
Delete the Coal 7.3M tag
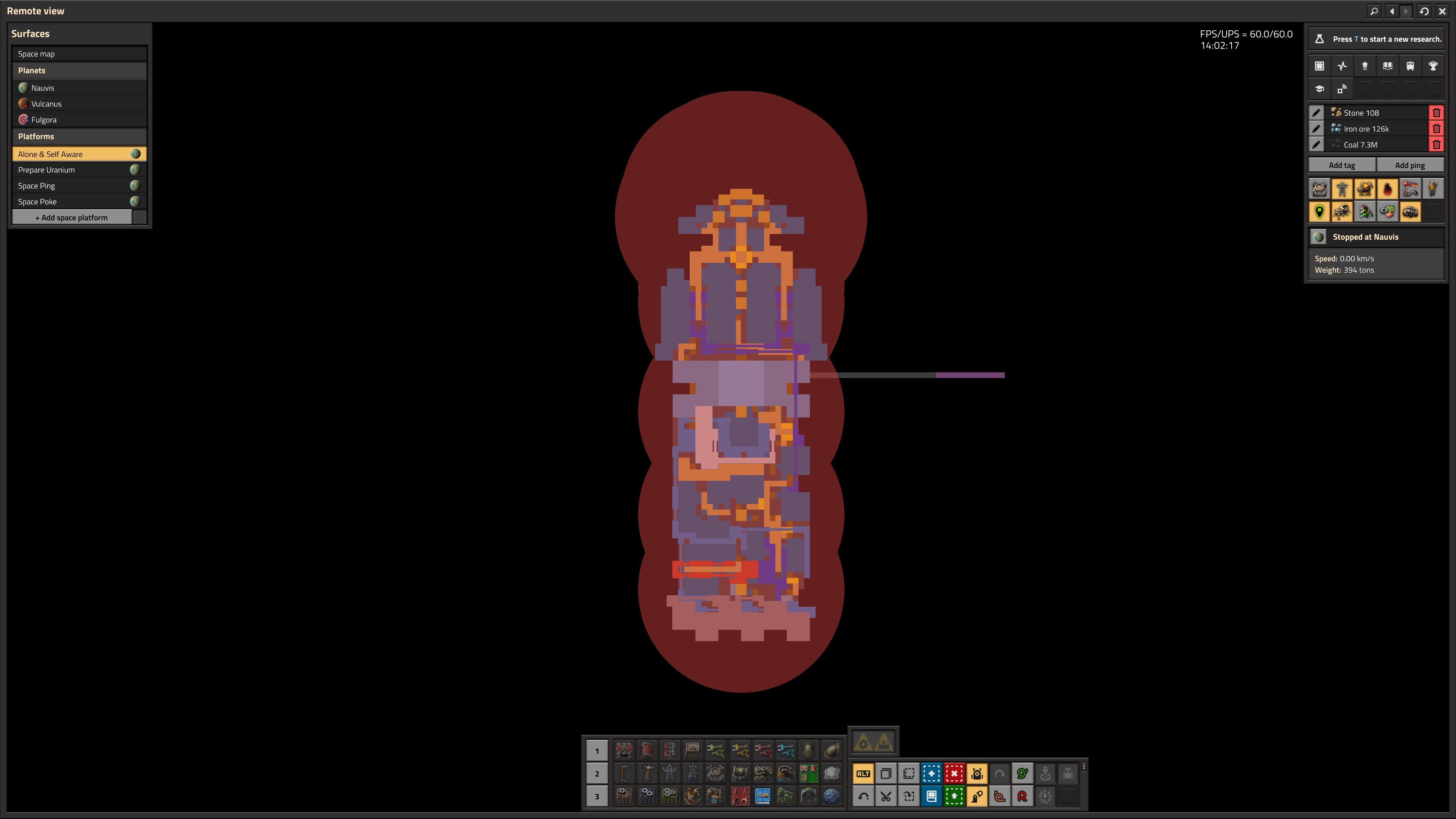pos(1436,145)
